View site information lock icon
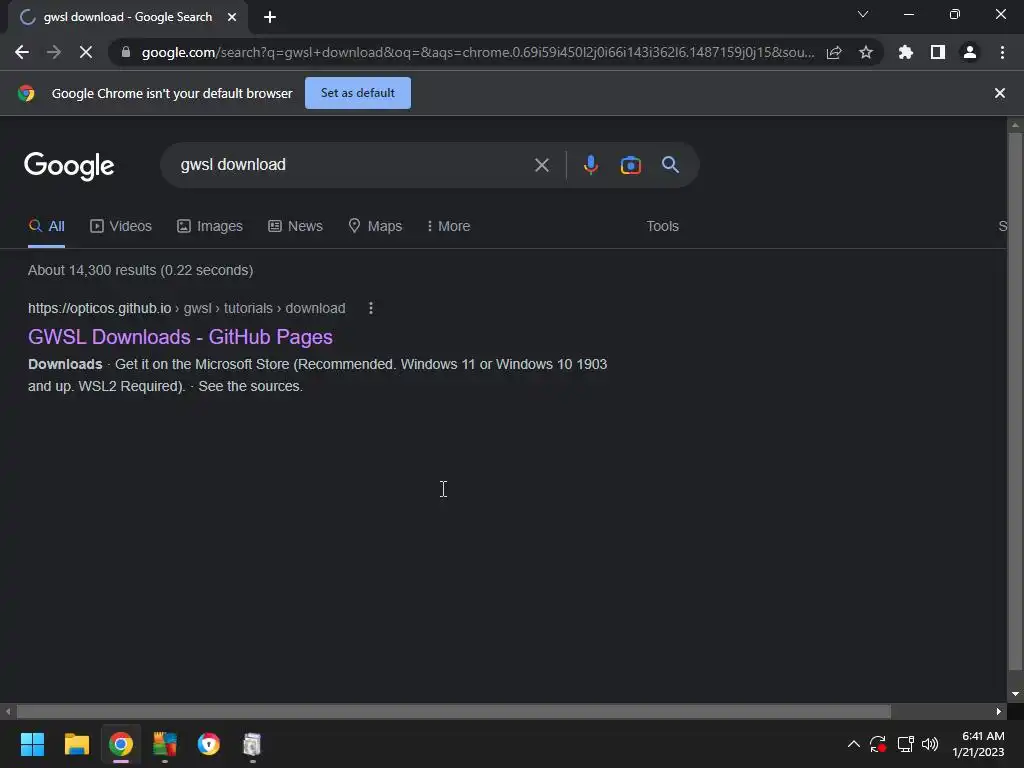 126,52
